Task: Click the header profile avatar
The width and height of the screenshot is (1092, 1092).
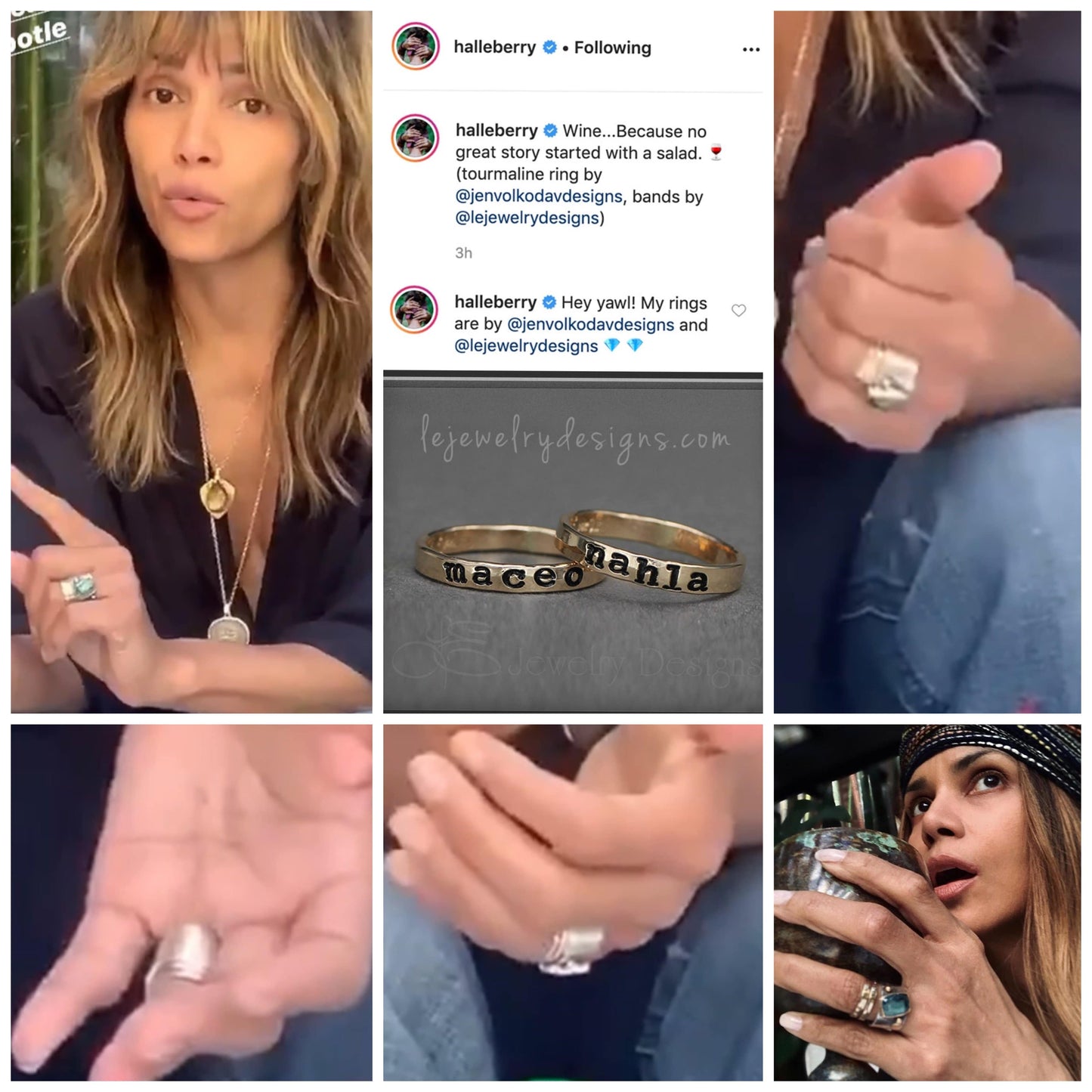Action: coord(416,47)
